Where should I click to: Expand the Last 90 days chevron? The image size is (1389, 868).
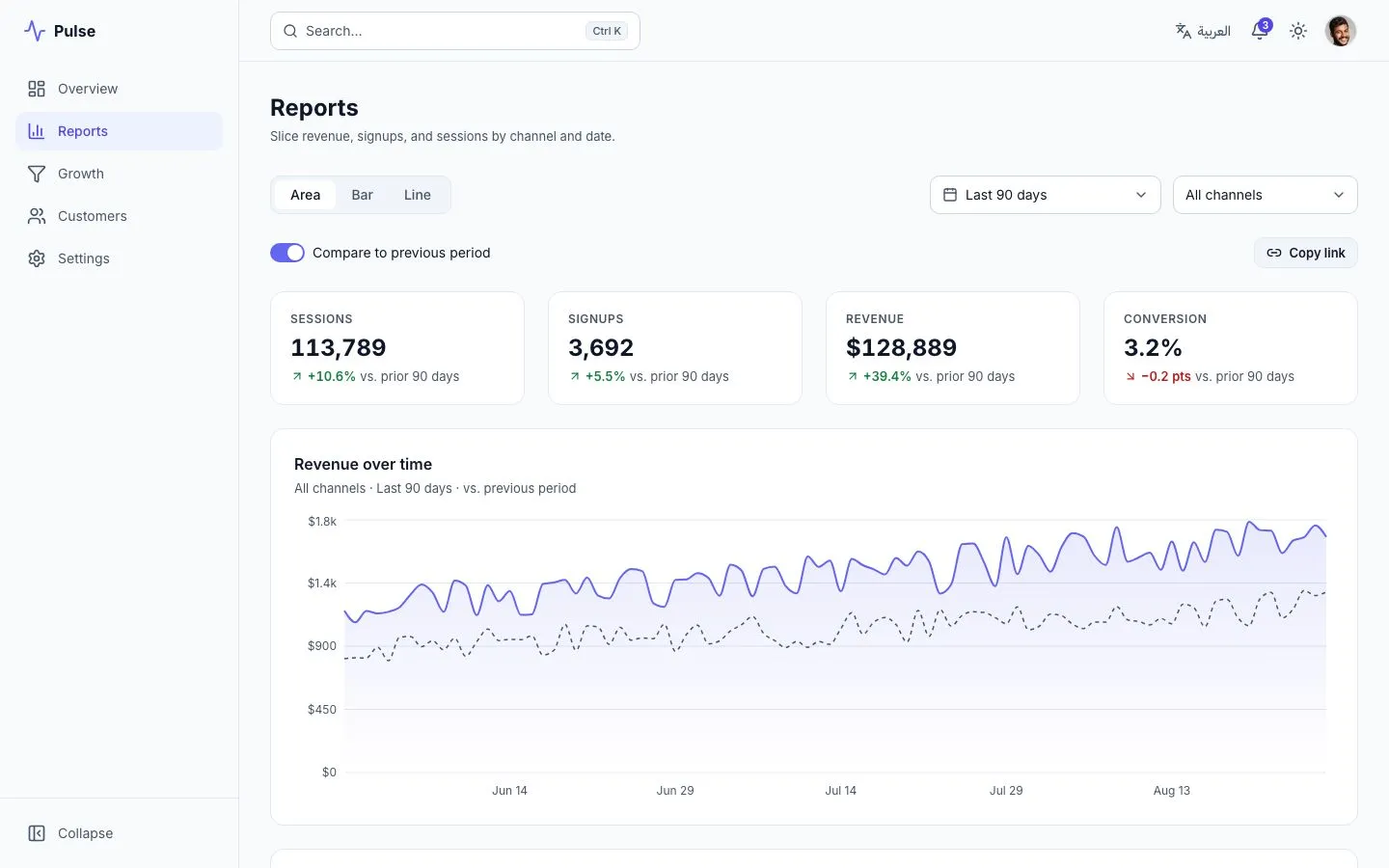[1141, 195]
